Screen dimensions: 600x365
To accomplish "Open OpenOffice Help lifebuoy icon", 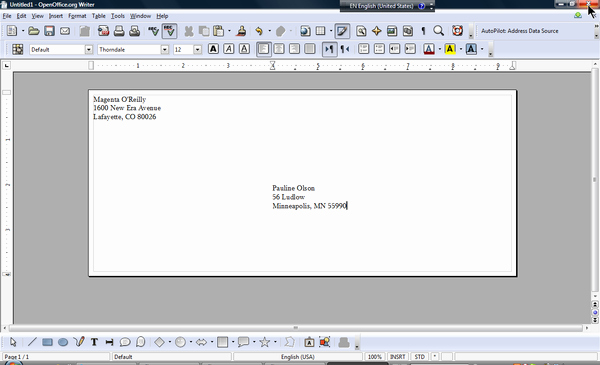I will pyautogui.click(x=457, y=31).
